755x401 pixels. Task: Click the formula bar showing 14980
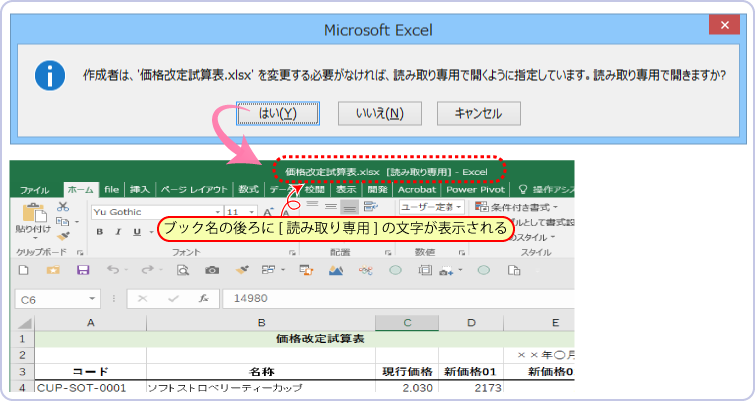coord(398,299)
